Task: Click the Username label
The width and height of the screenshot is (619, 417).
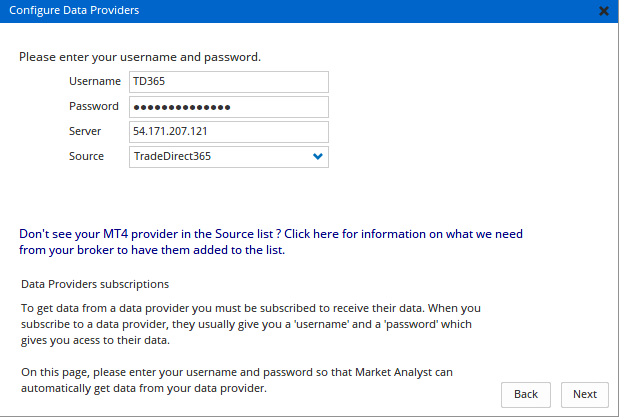Action: [94, 81]
